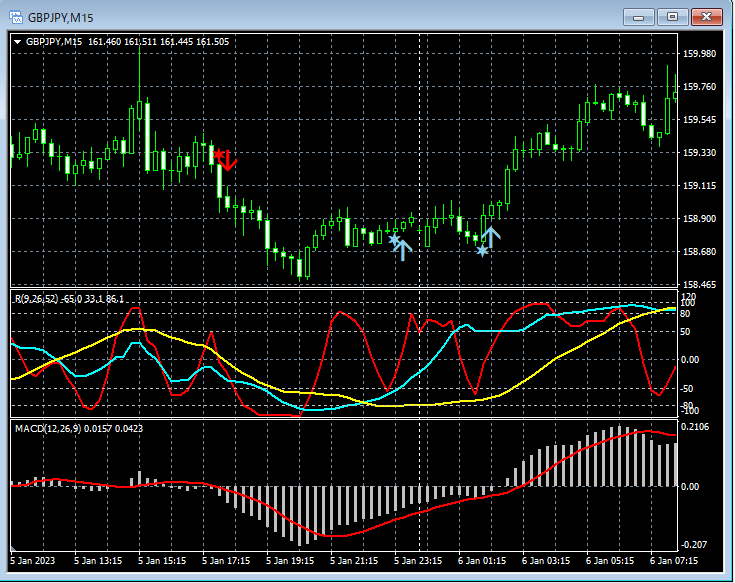Select the blue up arrow near 5 Jan 23:15
This screenshot has height=583, width=735.
pyautogui.click(x=403, y=250)
